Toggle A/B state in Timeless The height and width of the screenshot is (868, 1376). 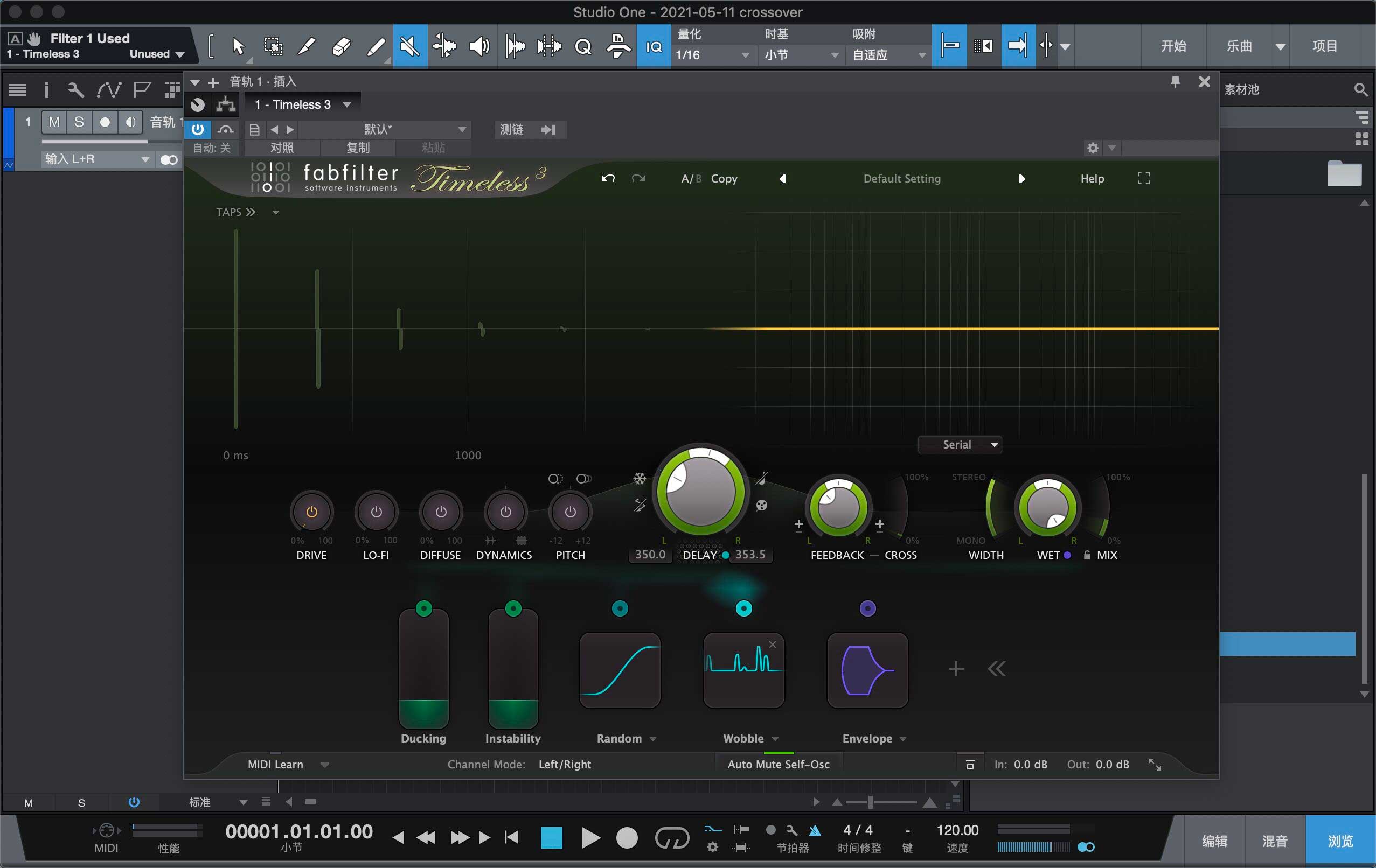(x=691, y=178)
